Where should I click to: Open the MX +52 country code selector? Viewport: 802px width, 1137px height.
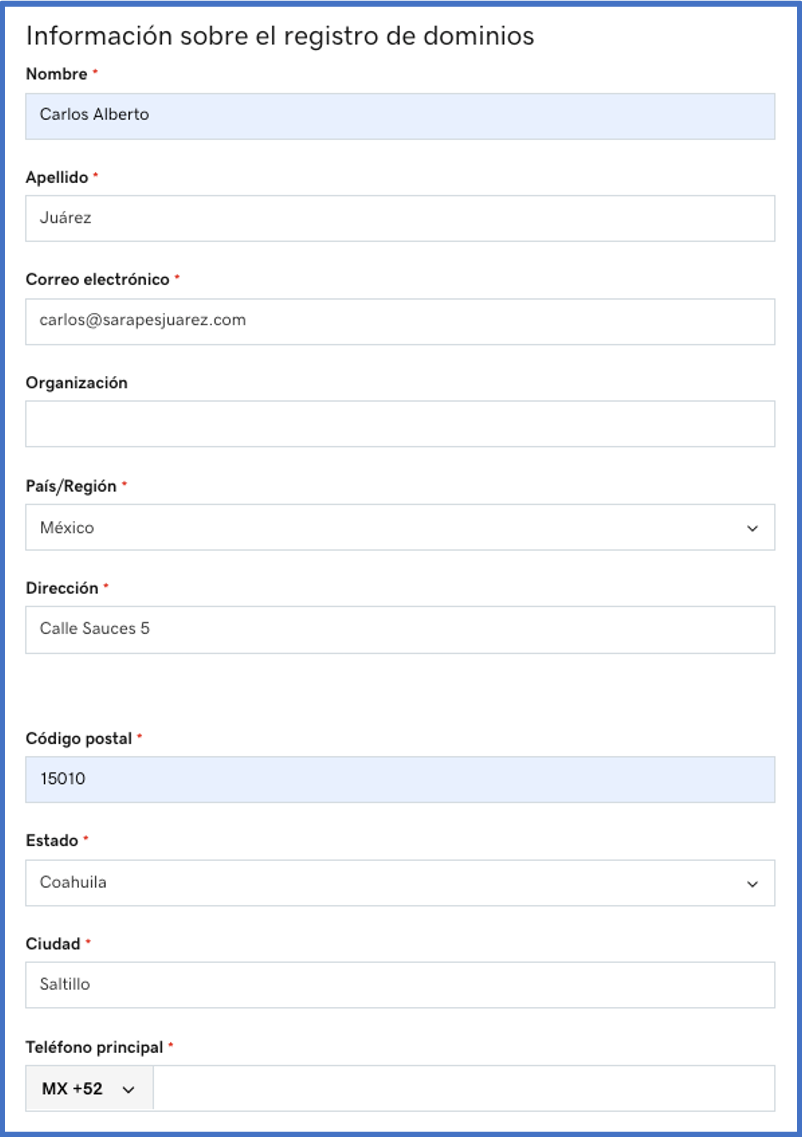click(x=89, y=1089)
